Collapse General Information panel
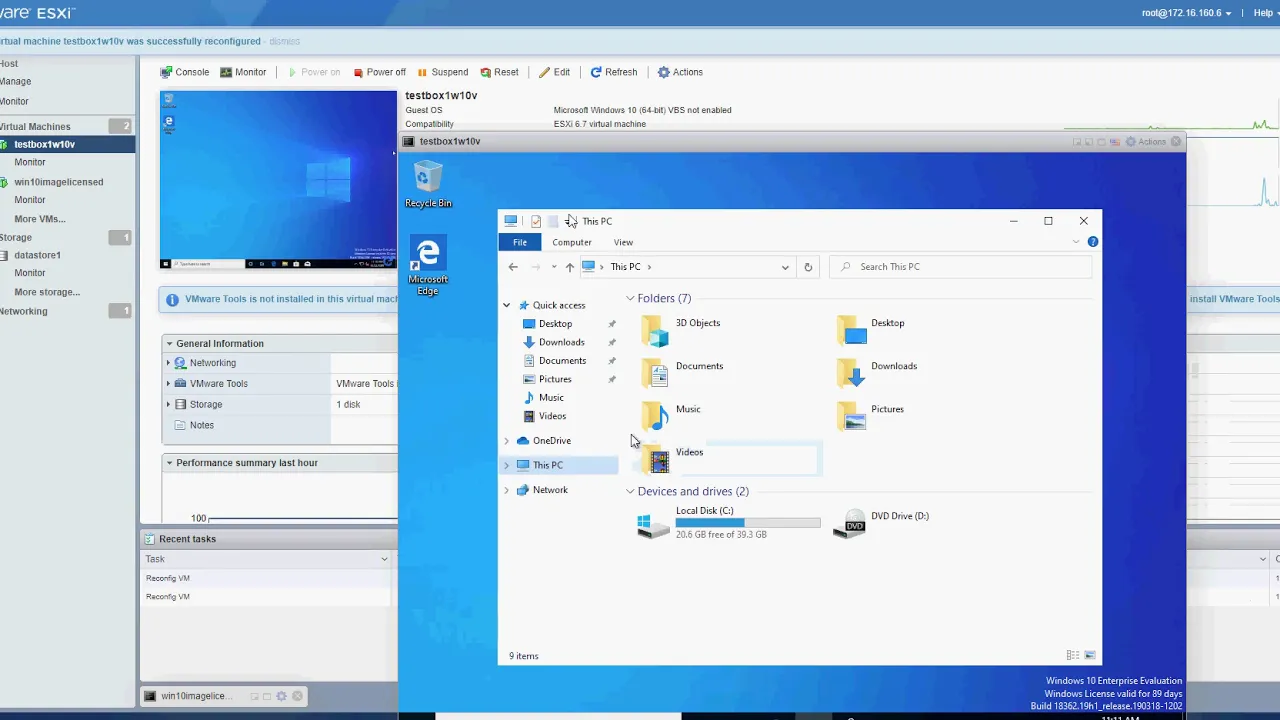 [x=169, y=343]
